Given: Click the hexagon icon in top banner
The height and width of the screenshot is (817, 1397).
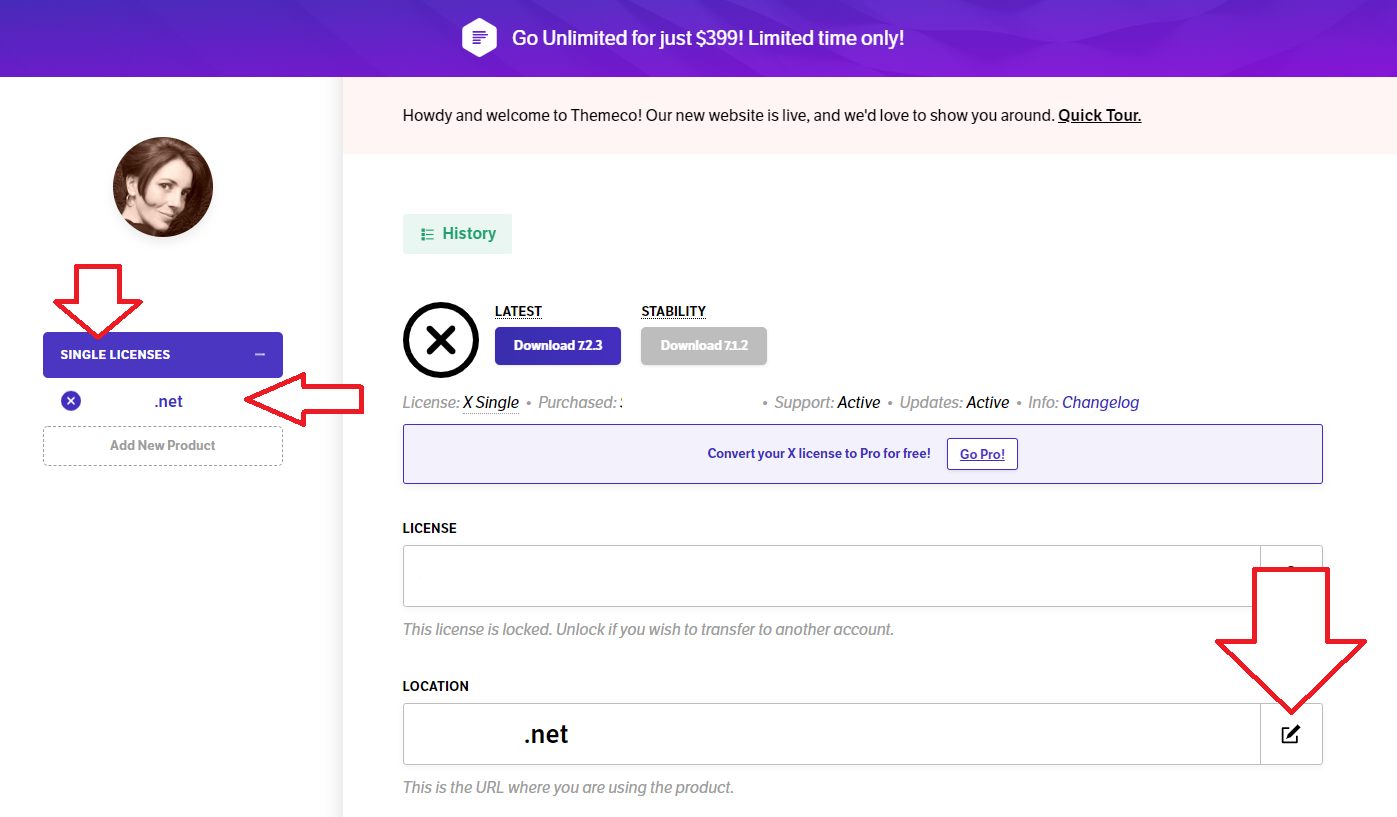Looking at the screenshot, I should click(480, 38).
